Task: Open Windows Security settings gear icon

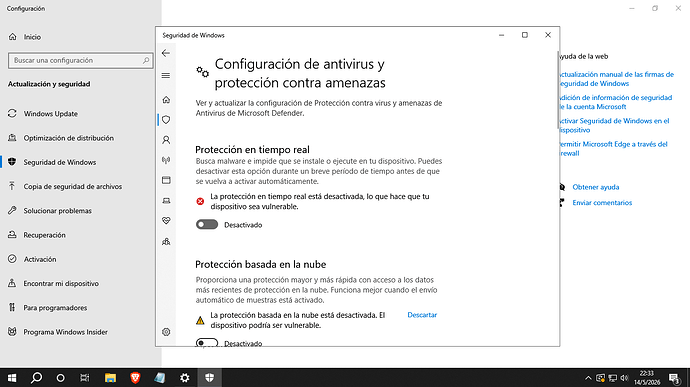Action: (166, 332)
